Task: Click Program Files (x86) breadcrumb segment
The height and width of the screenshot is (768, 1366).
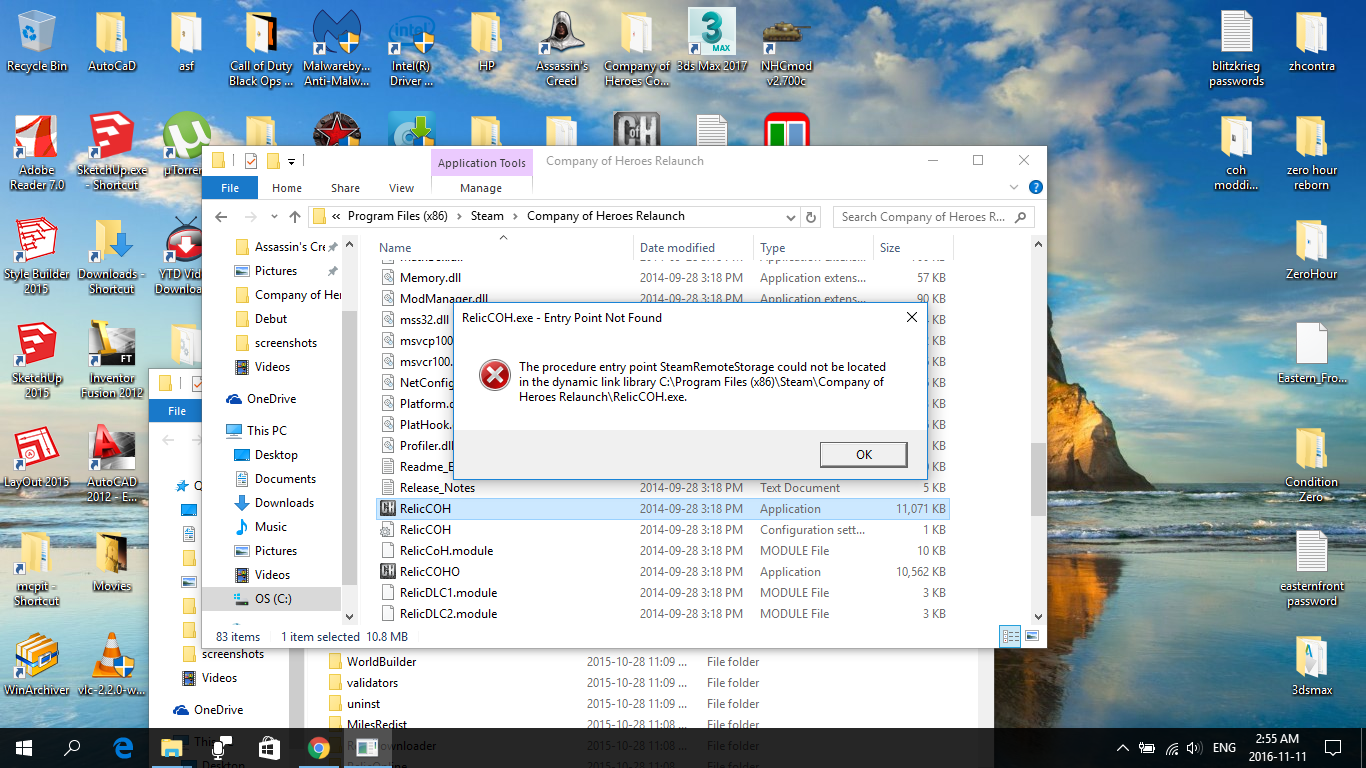Action: click(399, 216)
